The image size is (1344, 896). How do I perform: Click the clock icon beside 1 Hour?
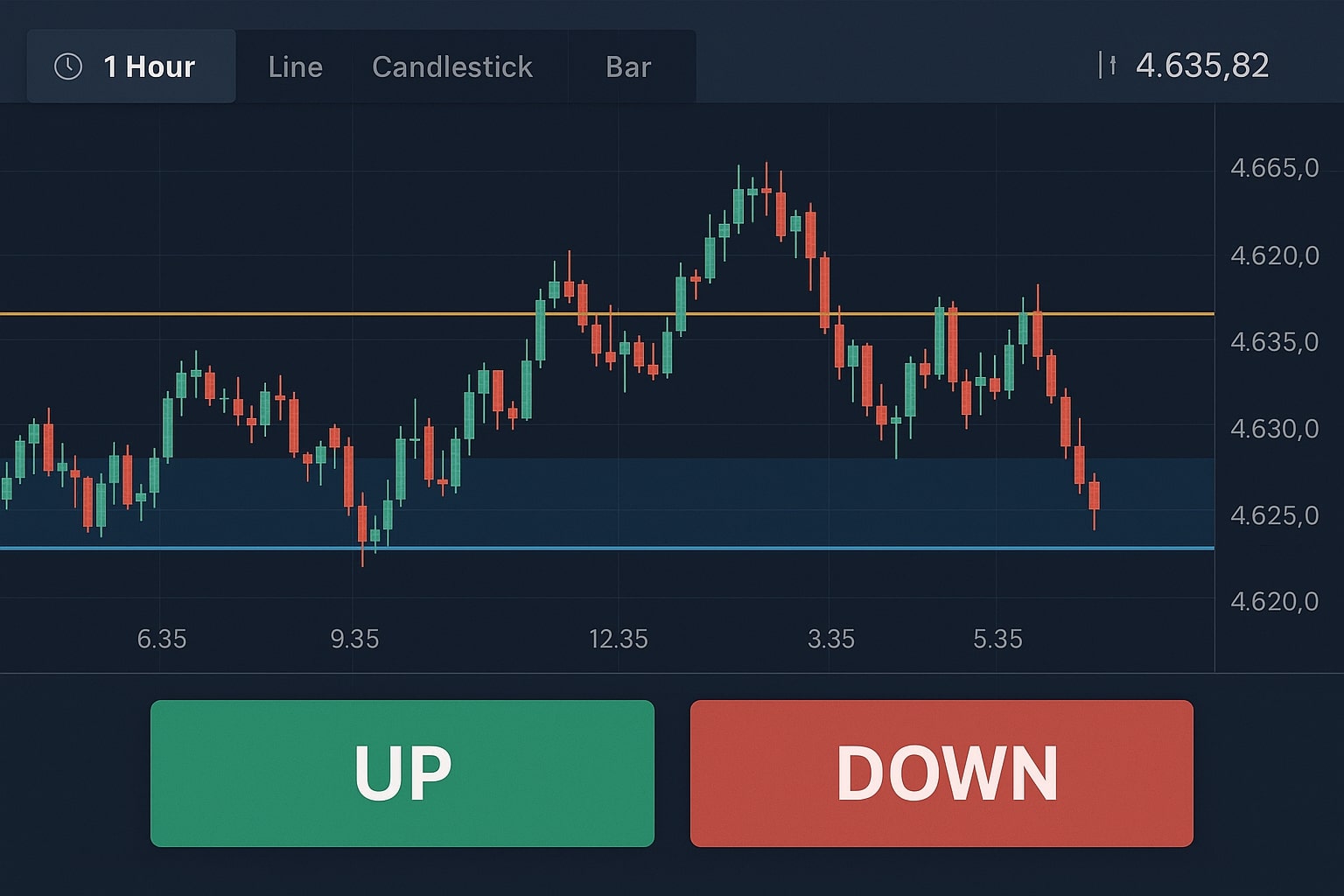(x=68, y=66)
